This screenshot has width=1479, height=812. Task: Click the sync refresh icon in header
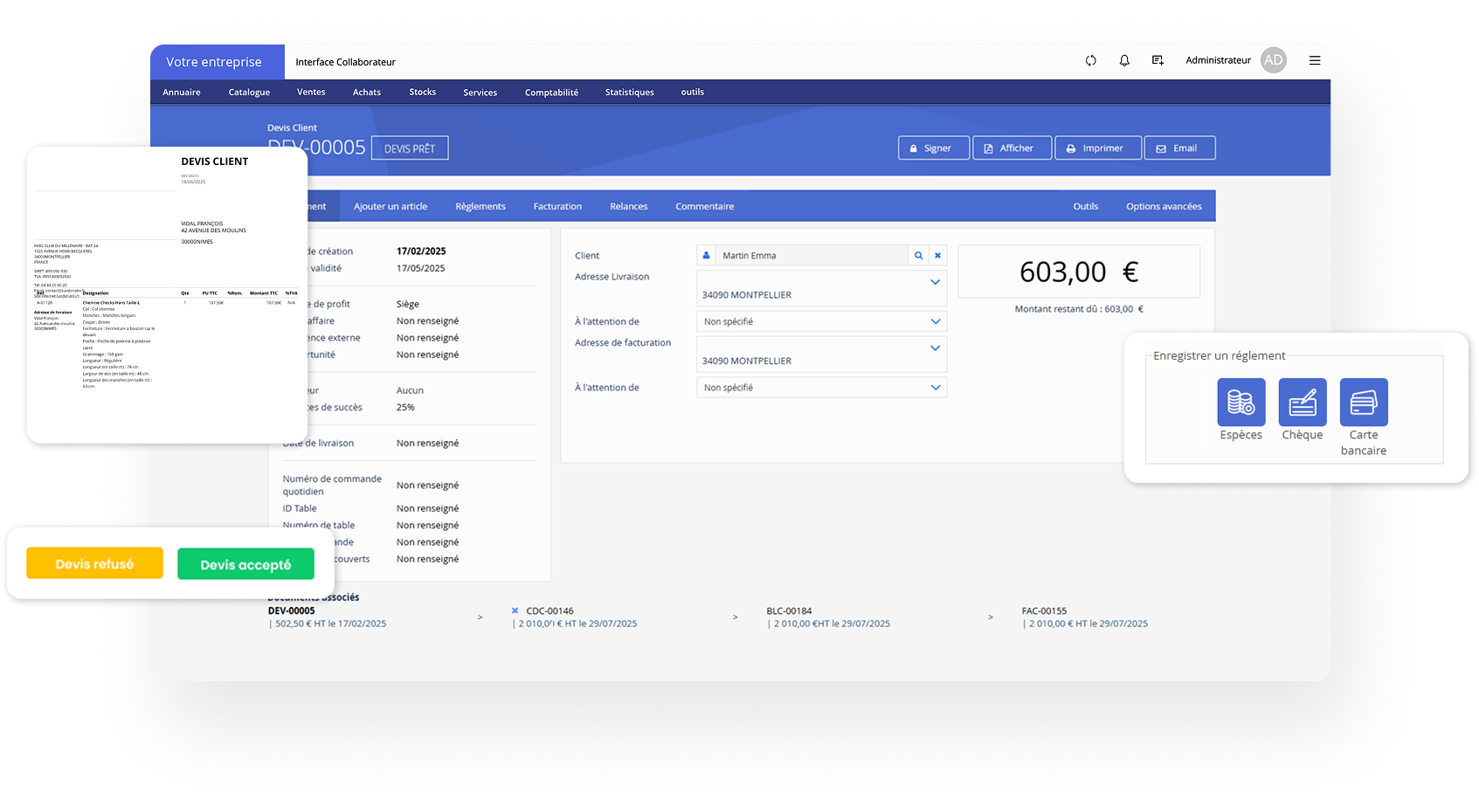pyautogui.click(x=1090, y=60)
